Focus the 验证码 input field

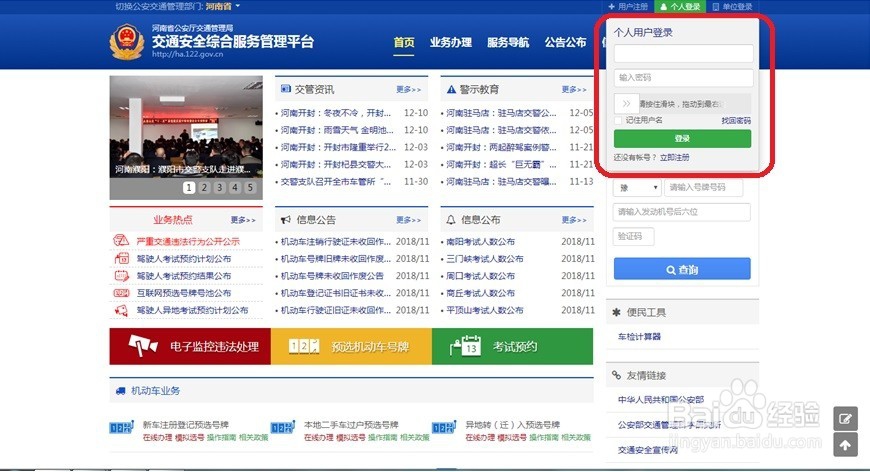(634, 236)
